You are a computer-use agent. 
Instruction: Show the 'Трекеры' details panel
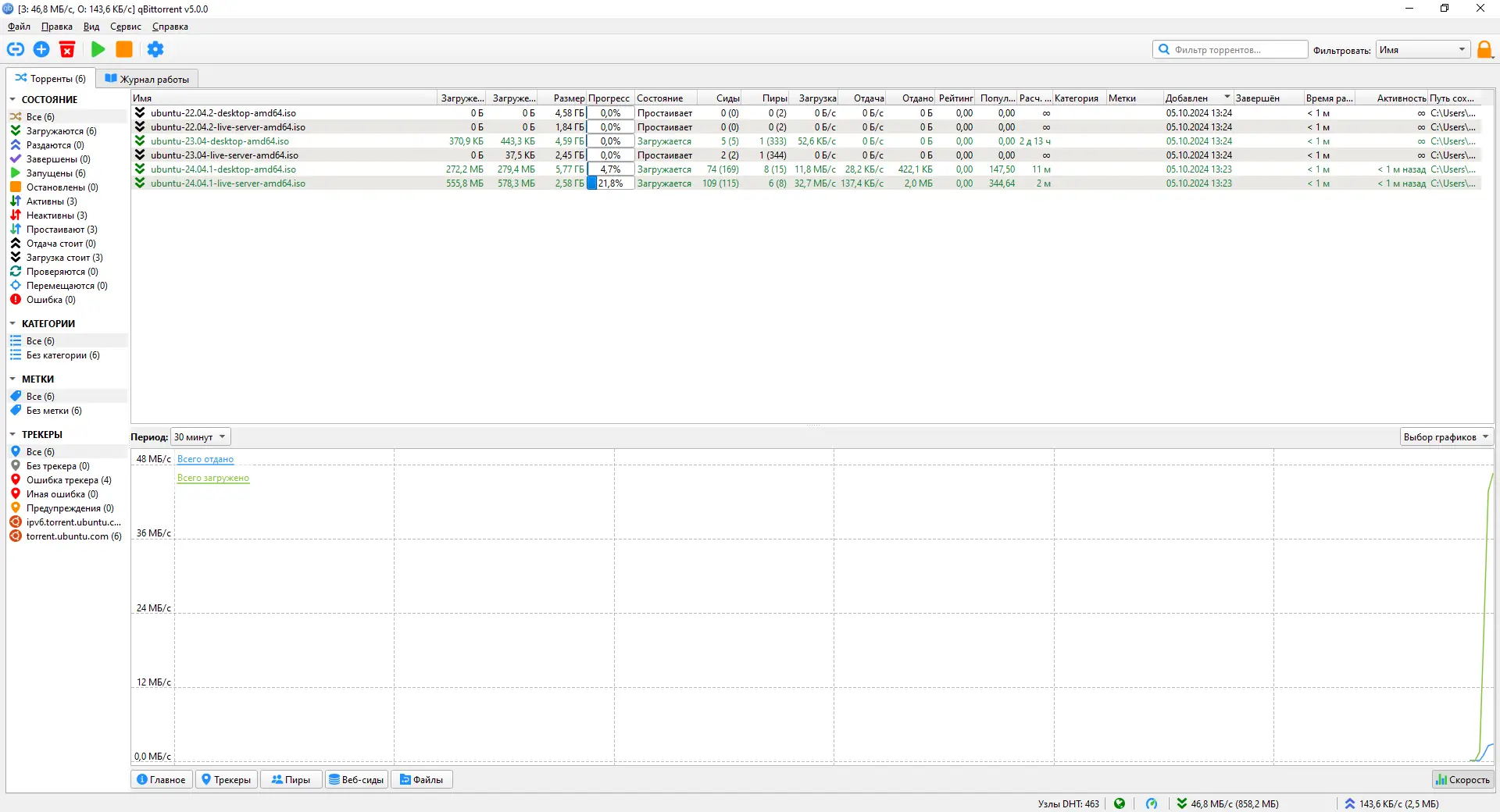click(x=227, y=780)
